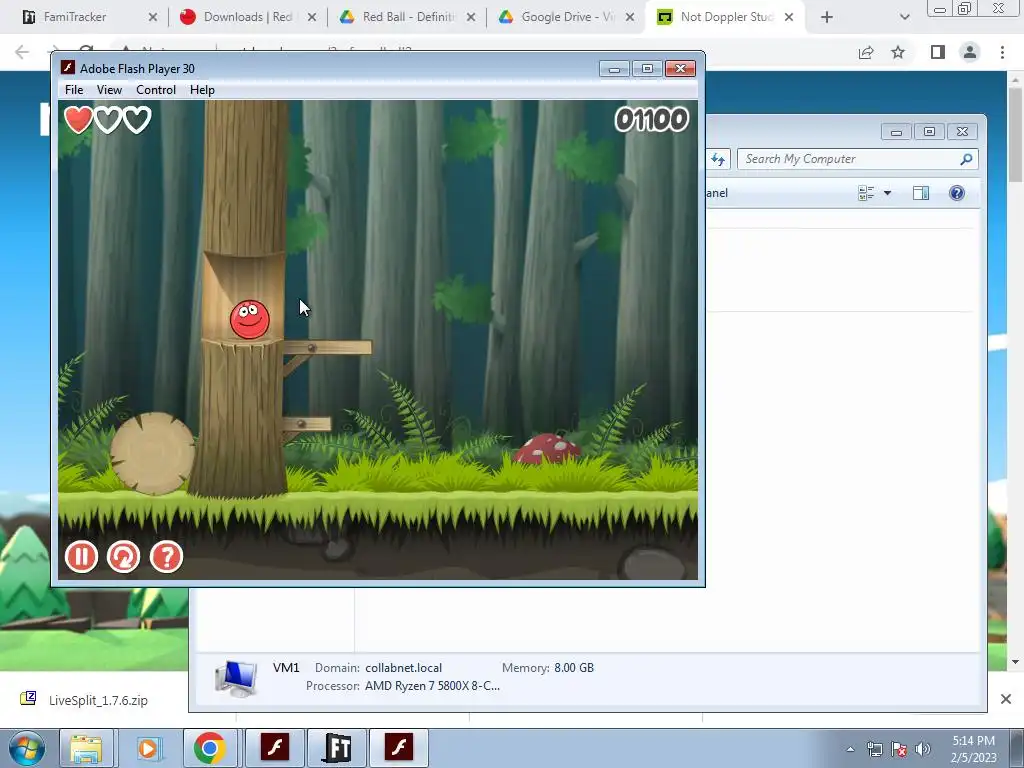The image size is (1024, 768).
Task: Open the Help menu in Flash Player
Action: pyautogui.click(x=202, y=90)
